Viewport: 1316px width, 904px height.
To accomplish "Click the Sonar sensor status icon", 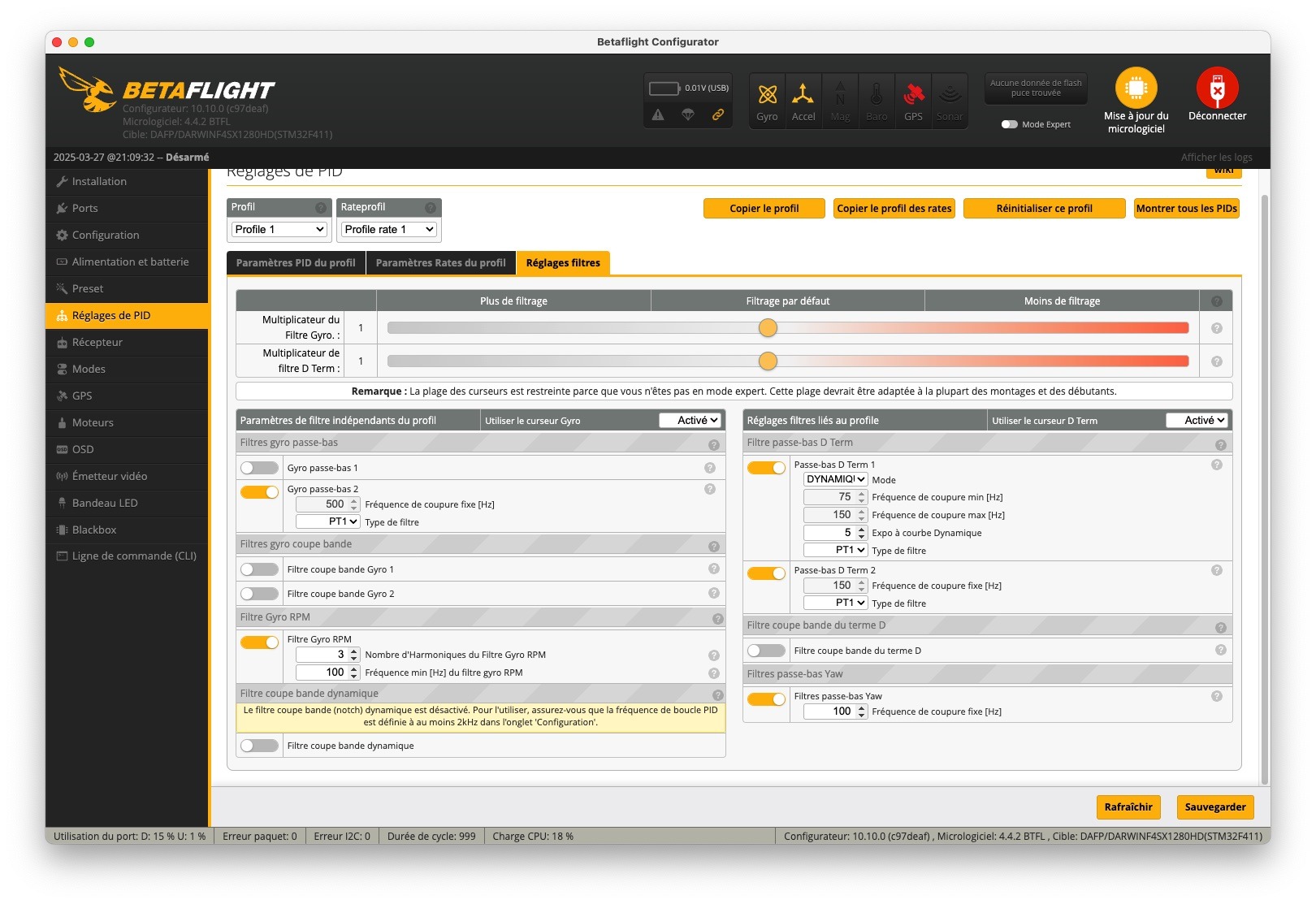I will (950, 101).
